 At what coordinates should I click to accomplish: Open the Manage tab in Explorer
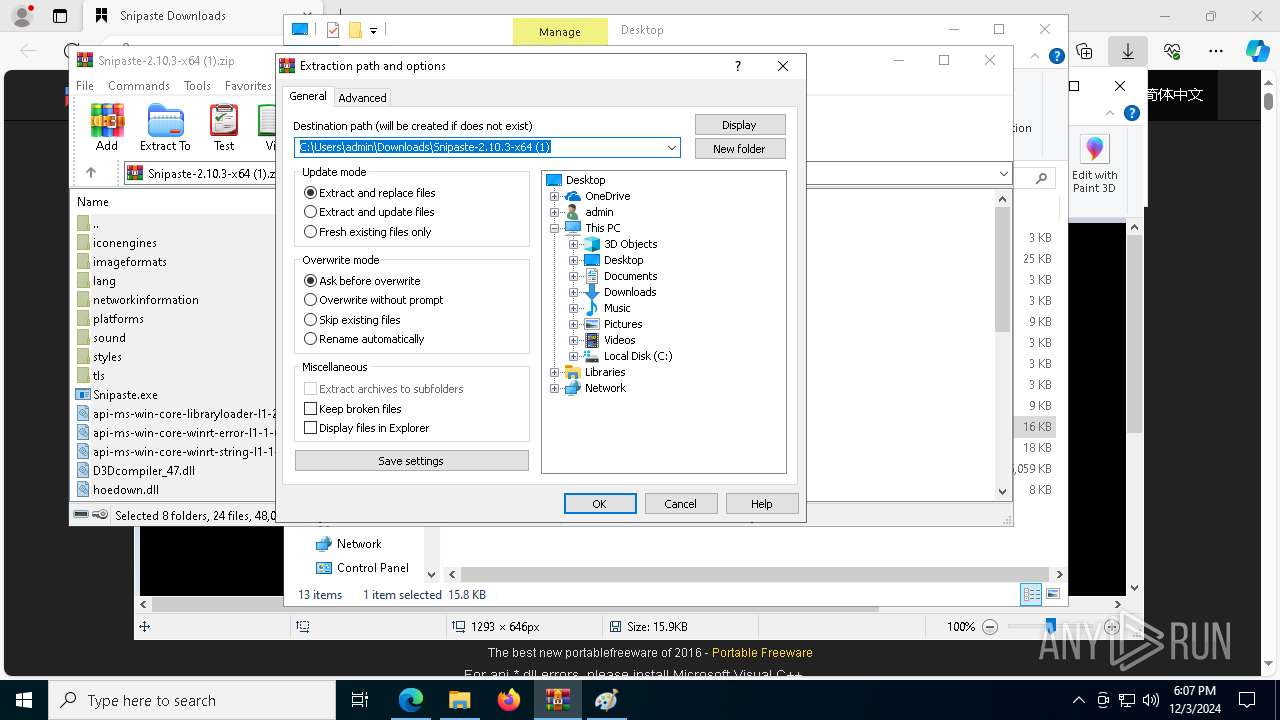pyautogui.click(x=560, y=31)
